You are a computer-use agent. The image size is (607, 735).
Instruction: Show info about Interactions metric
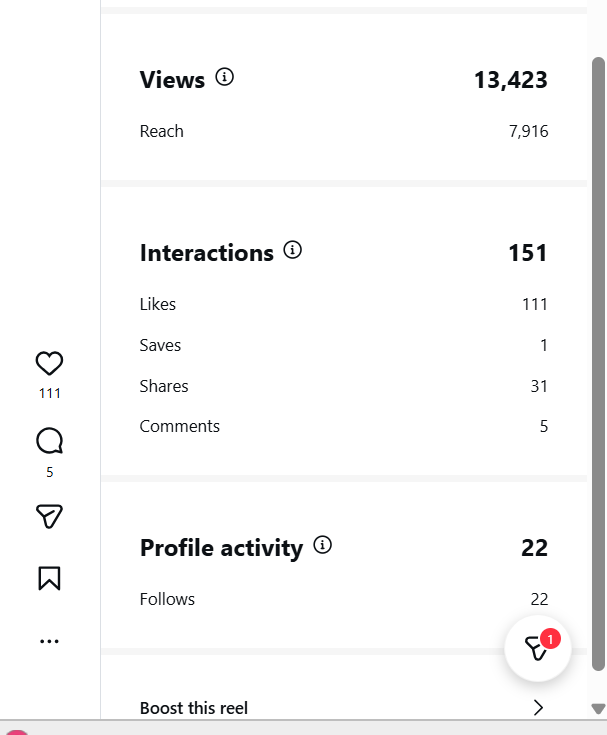(292, 250)
